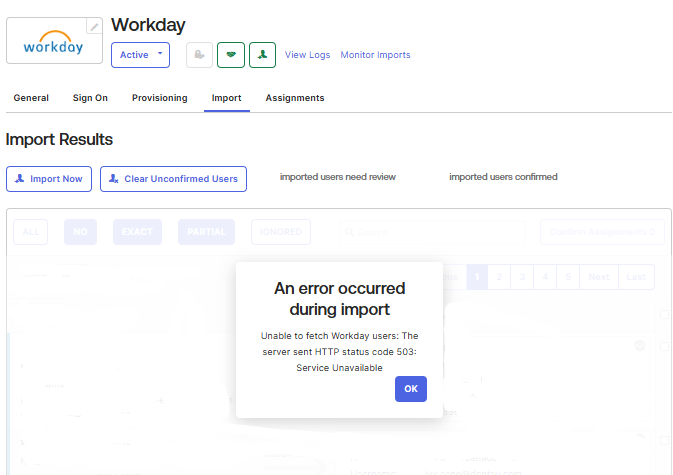Select current page 1 in pagination
The width and height of the screenshot is (673, 475).
pyautogui.click(x=477, y=277)
